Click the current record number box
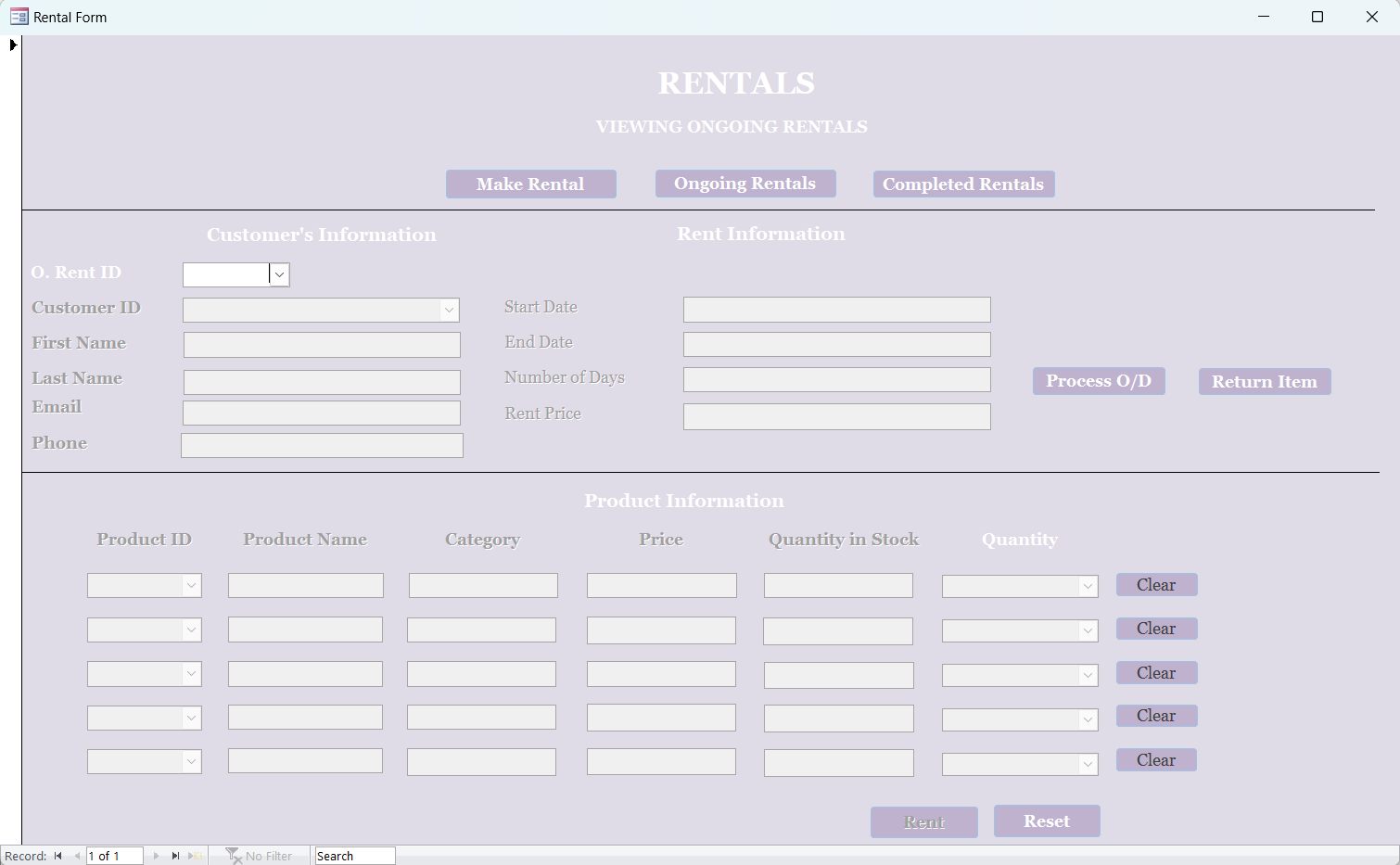 (x=115, y=856)
